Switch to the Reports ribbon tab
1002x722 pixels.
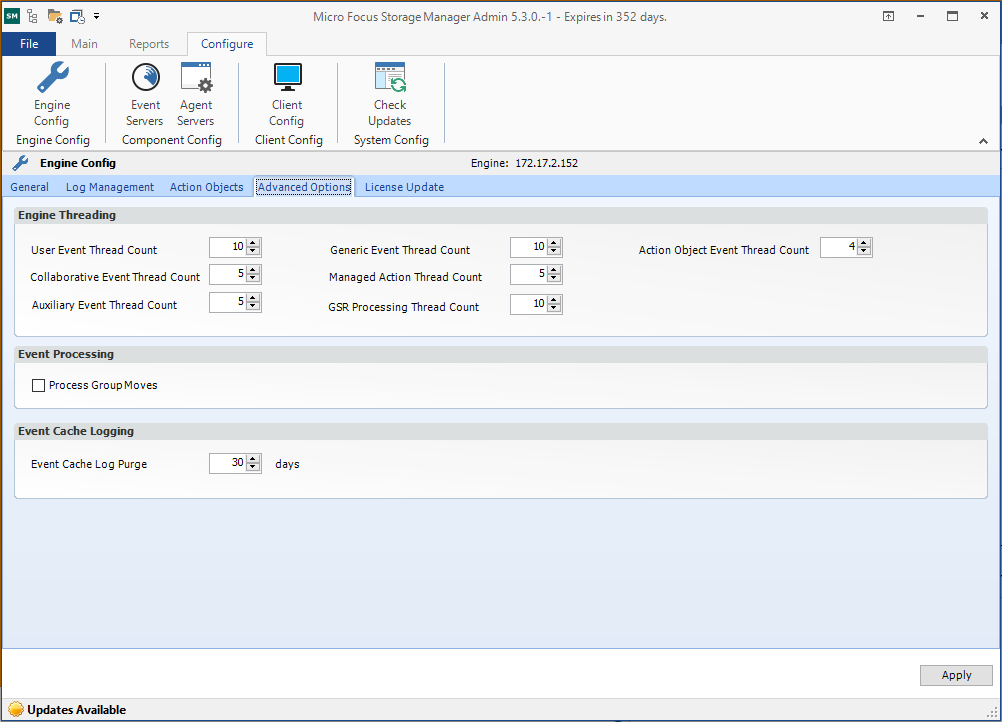(149, 43)
